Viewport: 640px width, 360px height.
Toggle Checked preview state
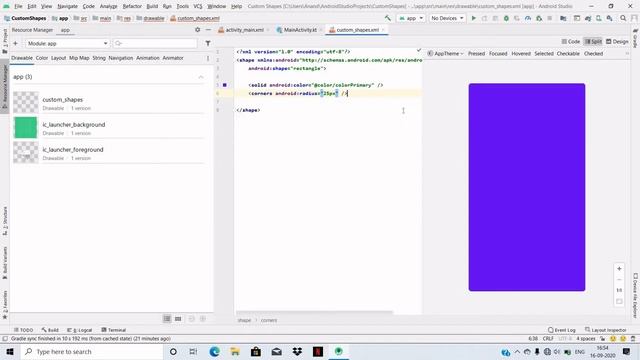593,53
